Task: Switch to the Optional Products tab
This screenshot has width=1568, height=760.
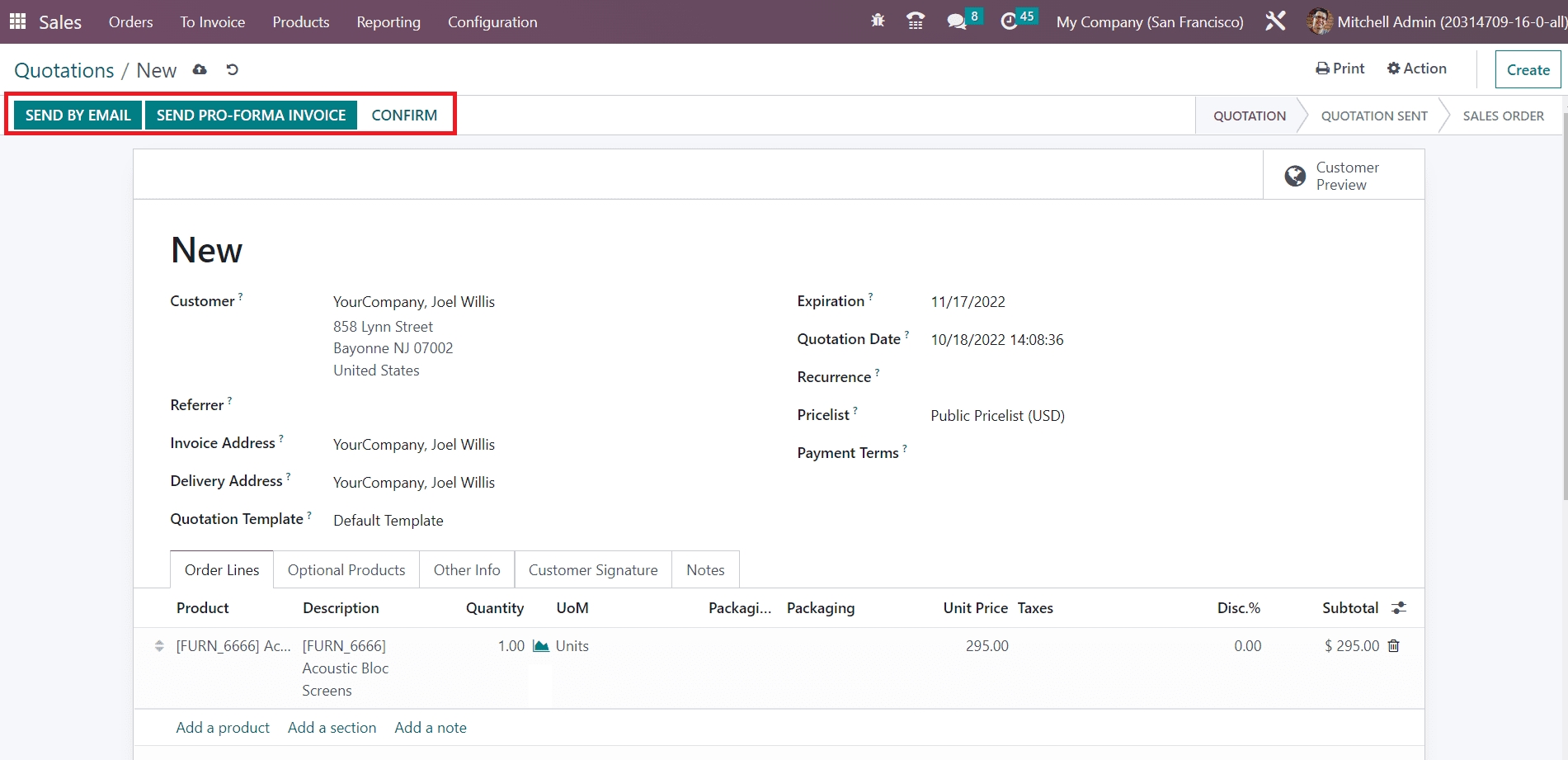Action: click(346, 570)
